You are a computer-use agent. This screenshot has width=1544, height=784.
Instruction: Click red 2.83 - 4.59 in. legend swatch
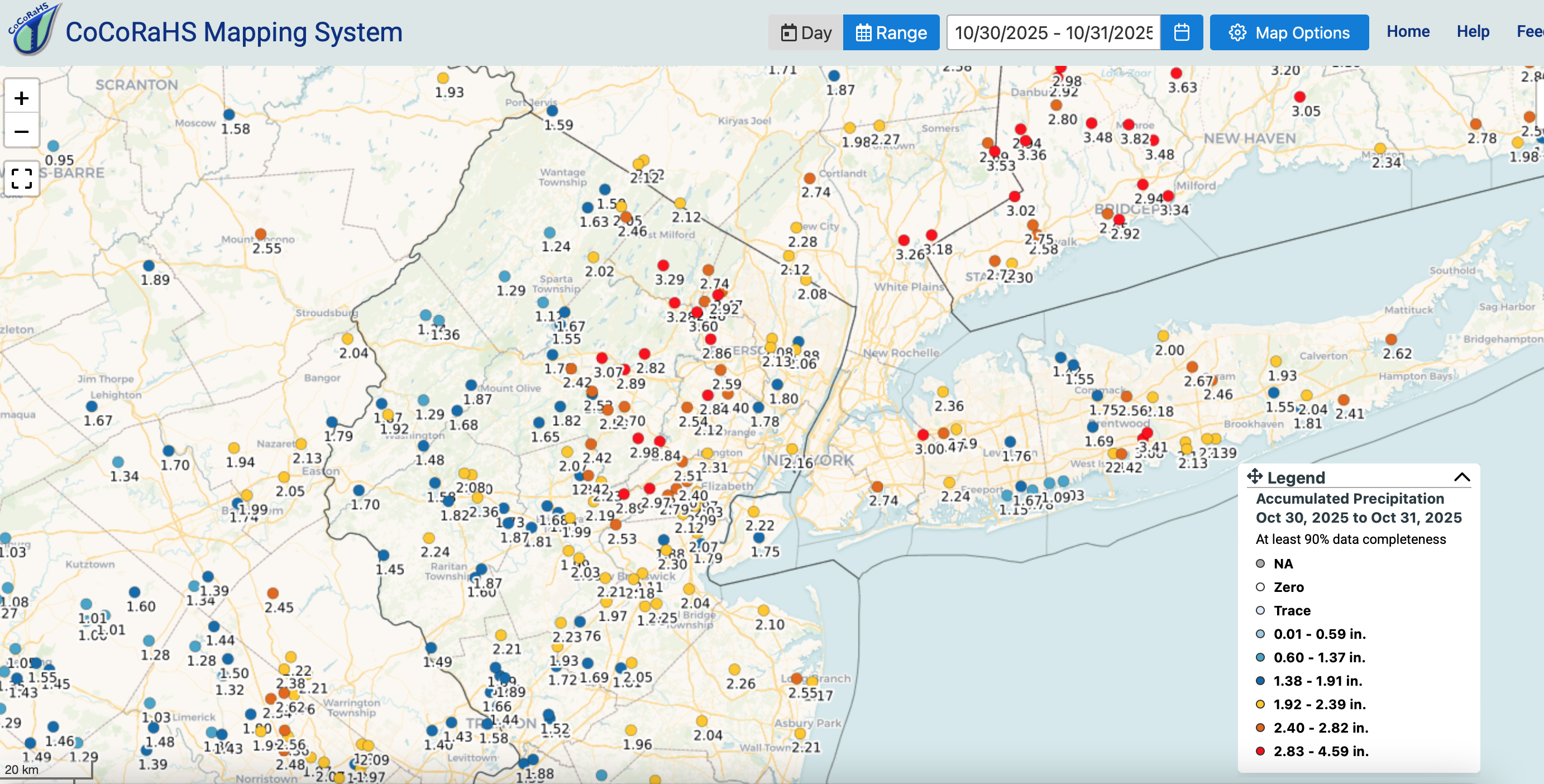click(x=1260, y=751)
